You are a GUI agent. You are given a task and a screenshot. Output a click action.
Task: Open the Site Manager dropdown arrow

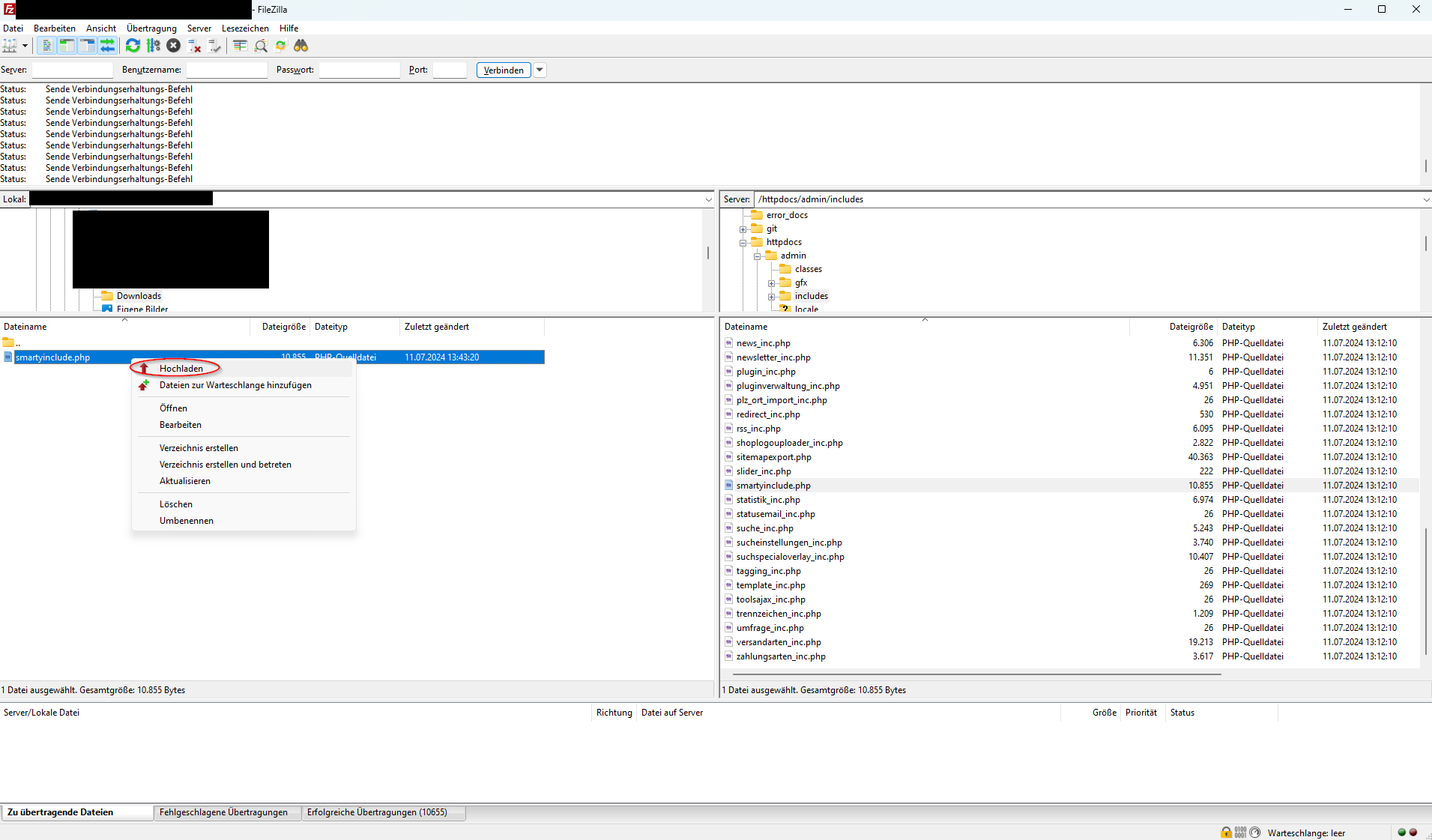[25, 46]
